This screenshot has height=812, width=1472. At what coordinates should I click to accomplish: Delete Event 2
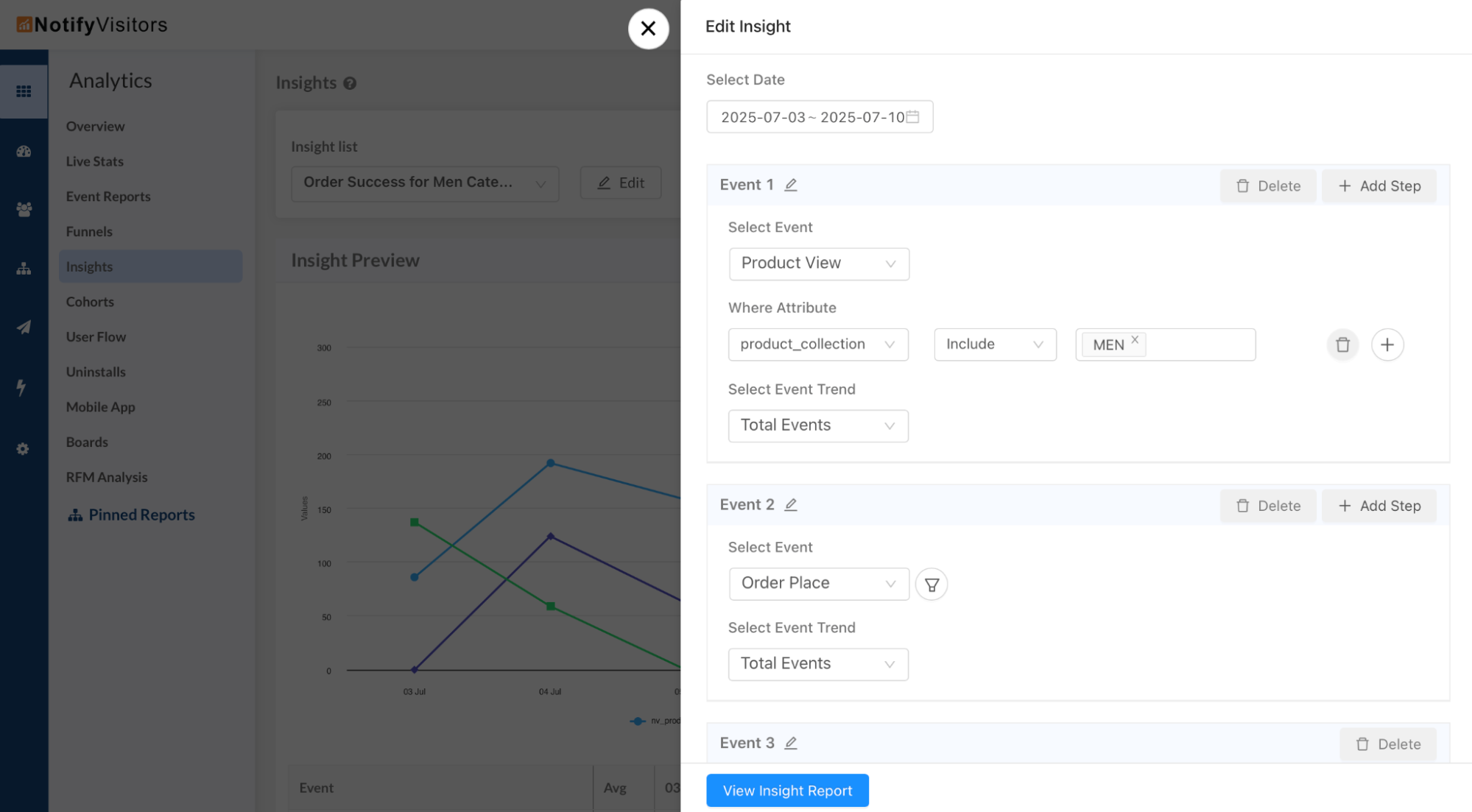[x=1268, y=506]
